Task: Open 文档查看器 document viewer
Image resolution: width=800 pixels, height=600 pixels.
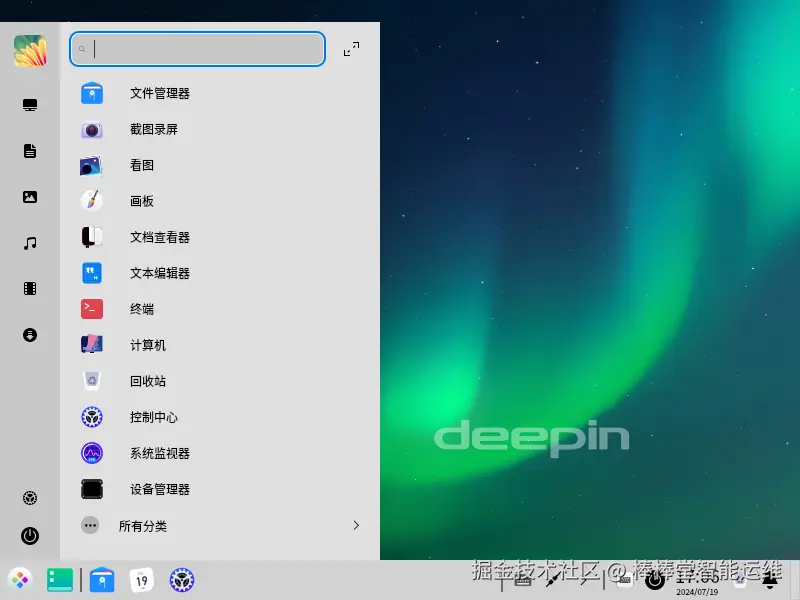Action: [219, 237]
